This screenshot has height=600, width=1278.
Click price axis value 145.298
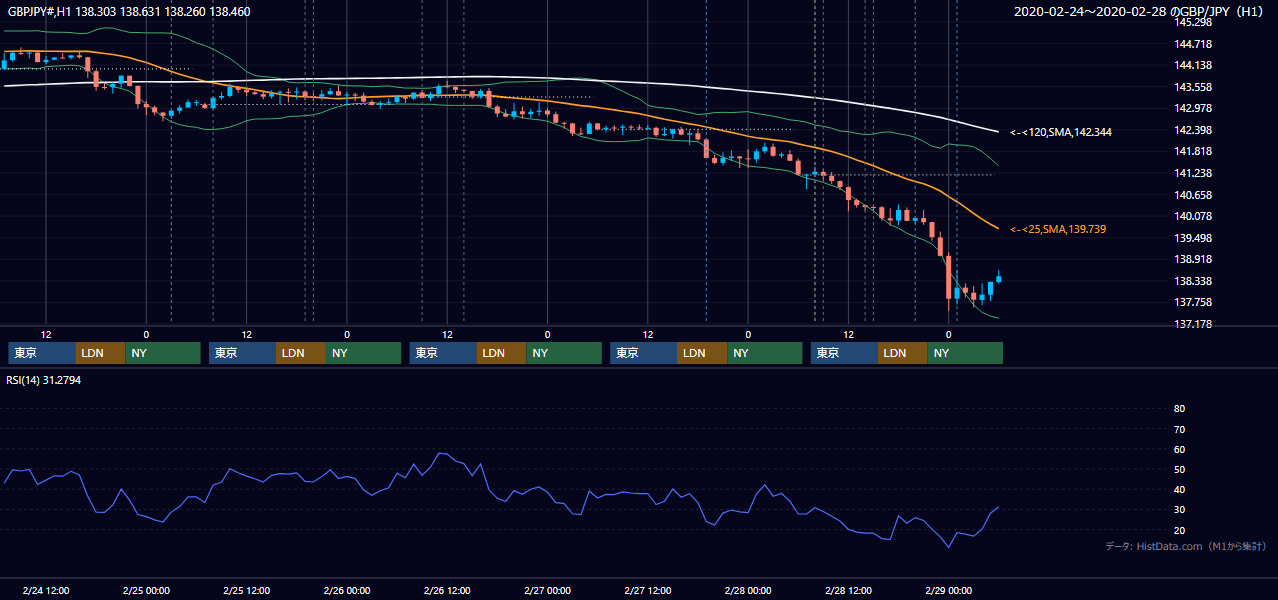click(1193, 22)
